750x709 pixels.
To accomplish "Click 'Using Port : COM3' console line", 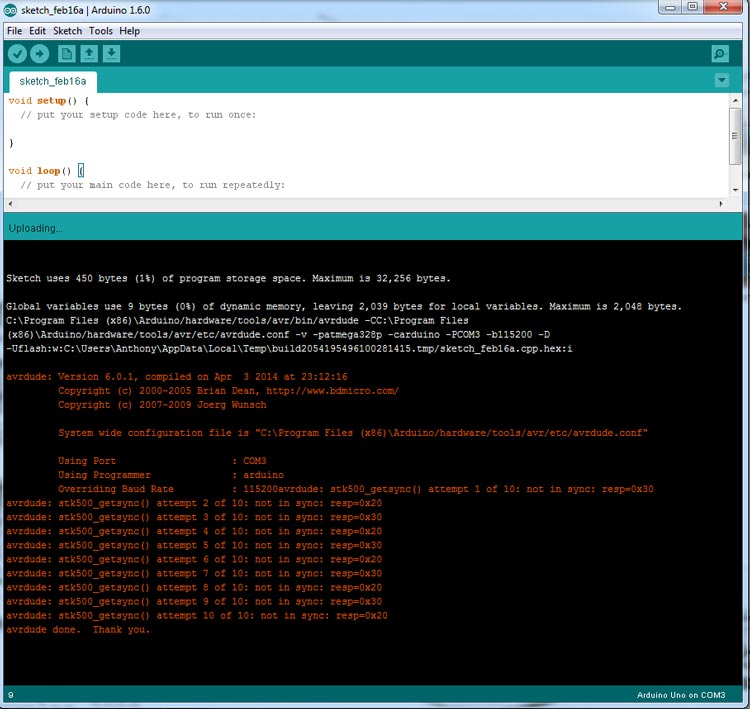I will (162, 461).
